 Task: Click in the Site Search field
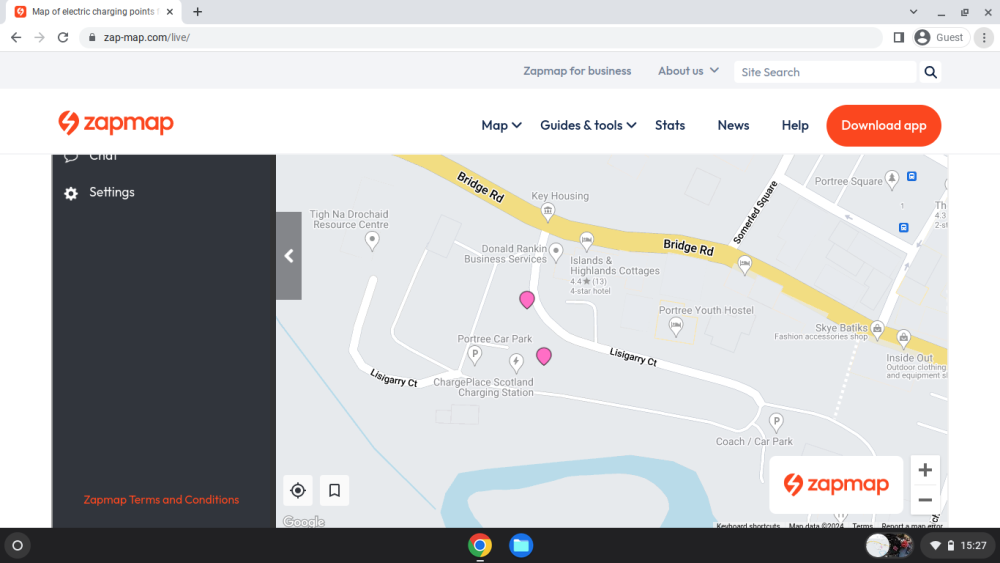click(x=825, y=72)
